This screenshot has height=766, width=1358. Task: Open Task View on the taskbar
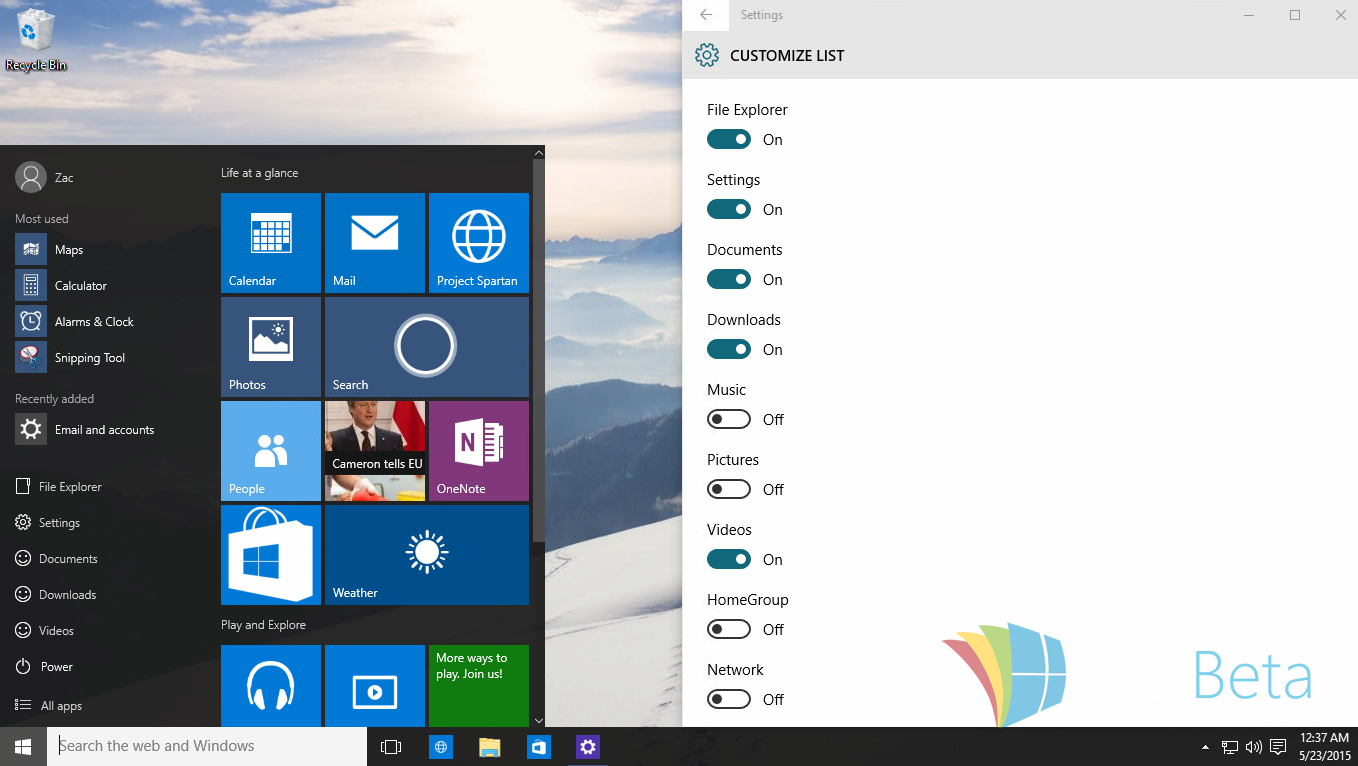pyautogui.click(x=391, y=747)
